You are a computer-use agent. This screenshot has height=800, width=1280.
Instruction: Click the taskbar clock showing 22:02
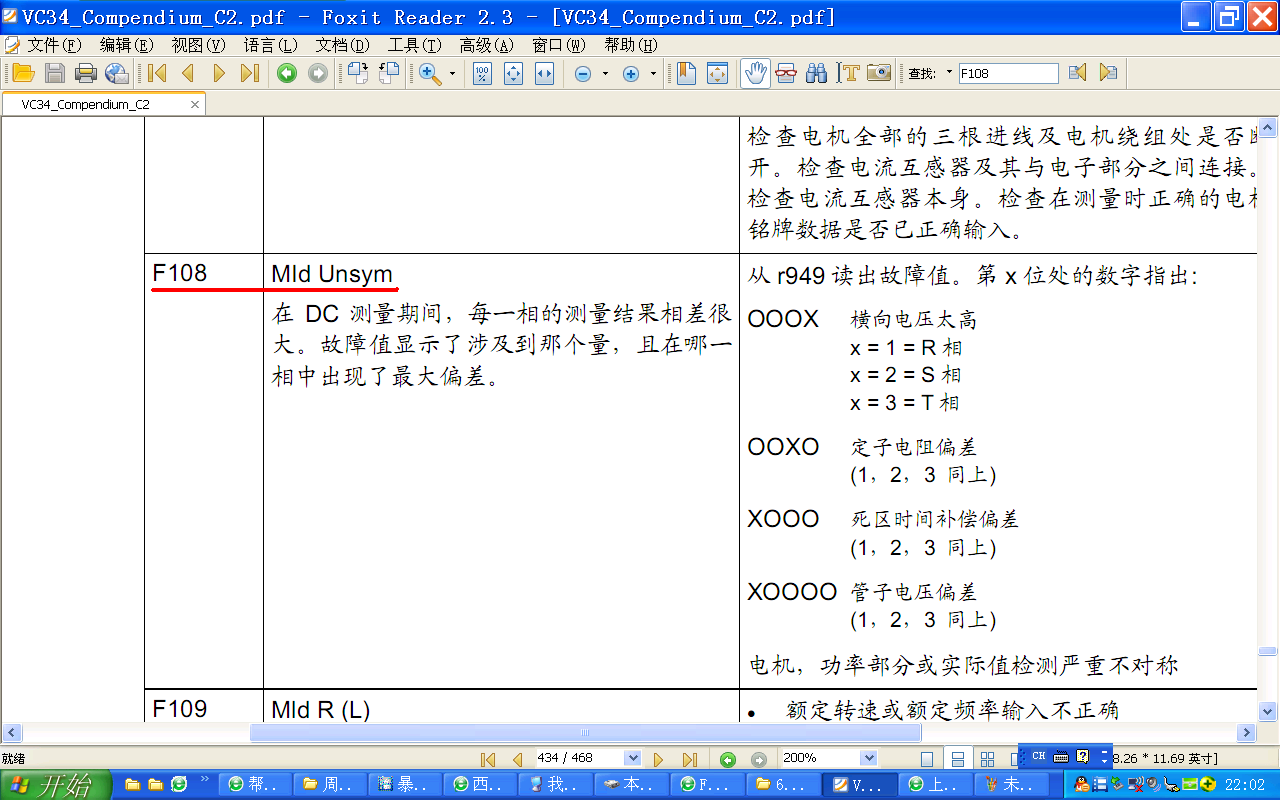click(x=1245, y=785)
